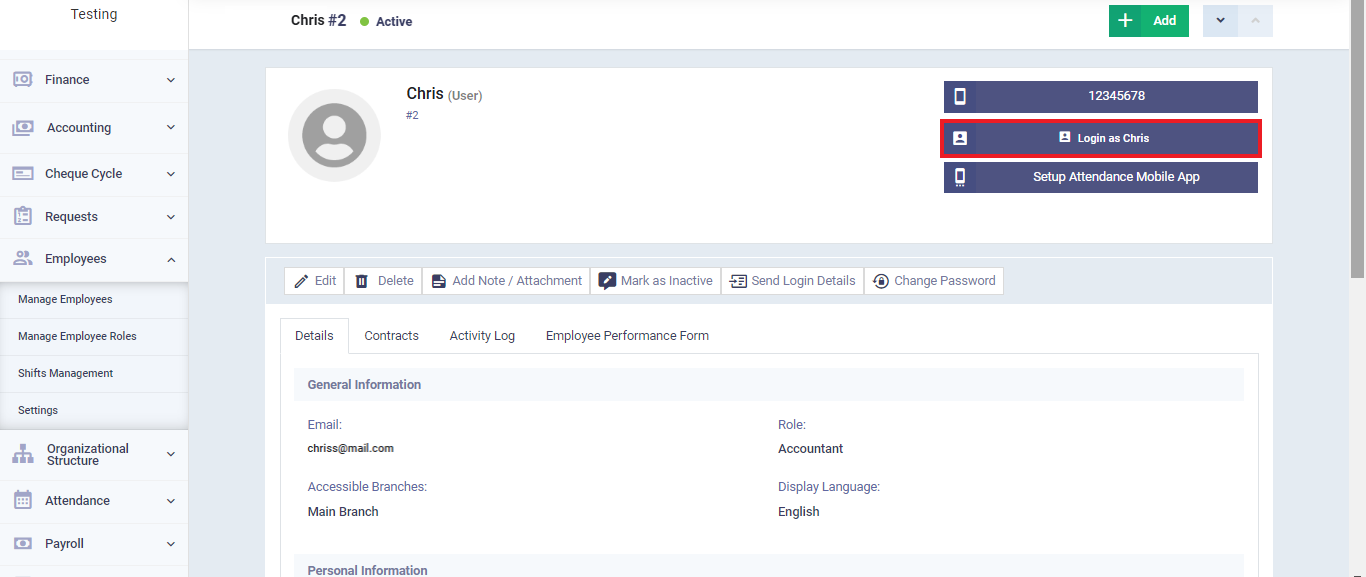
Task: Click the note icon on Add Note / Attachment
Action: (x=438, y=281)
